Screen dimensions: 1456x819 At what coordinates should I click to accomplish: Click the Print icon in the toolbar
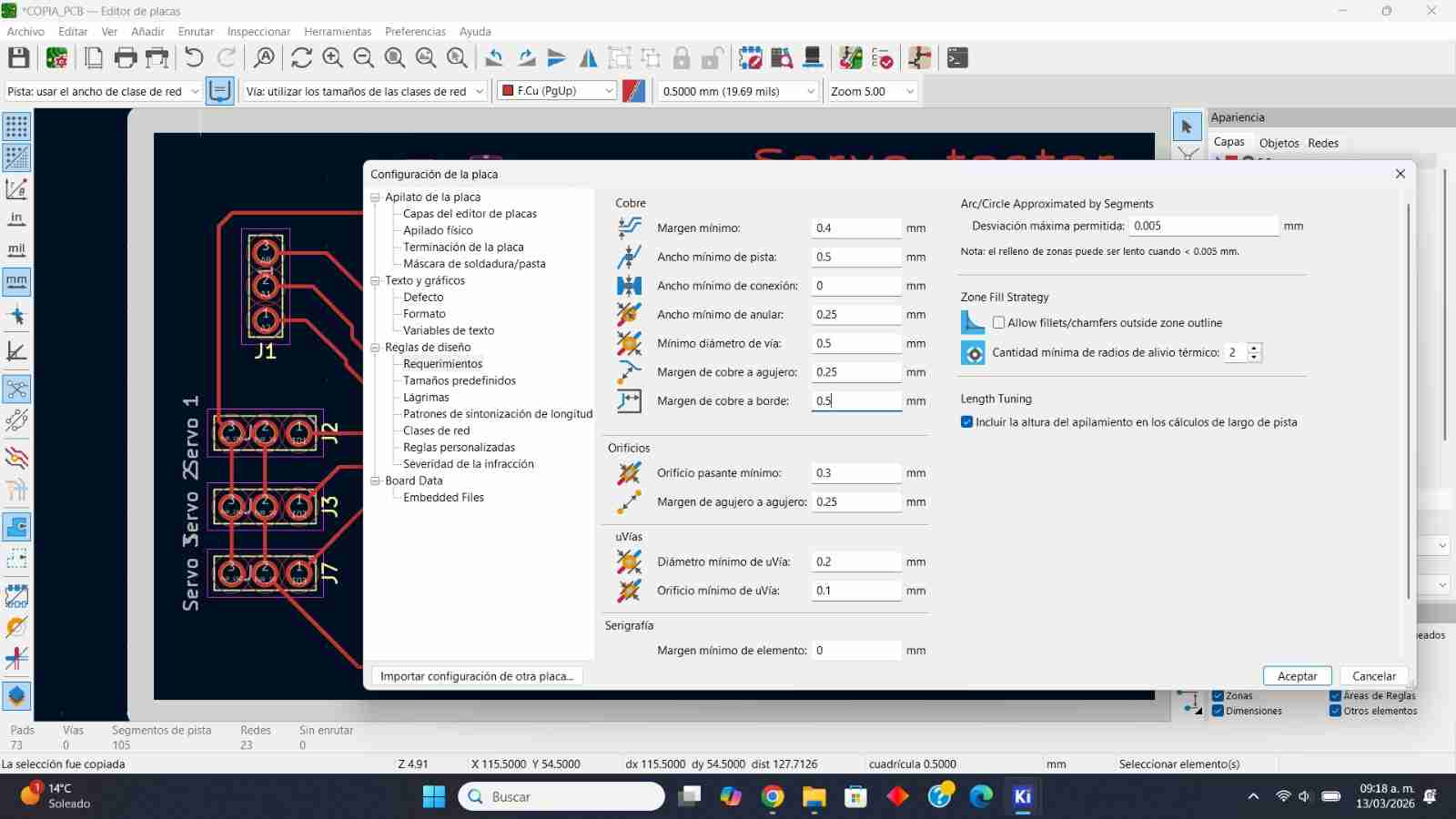coord(126,58)
